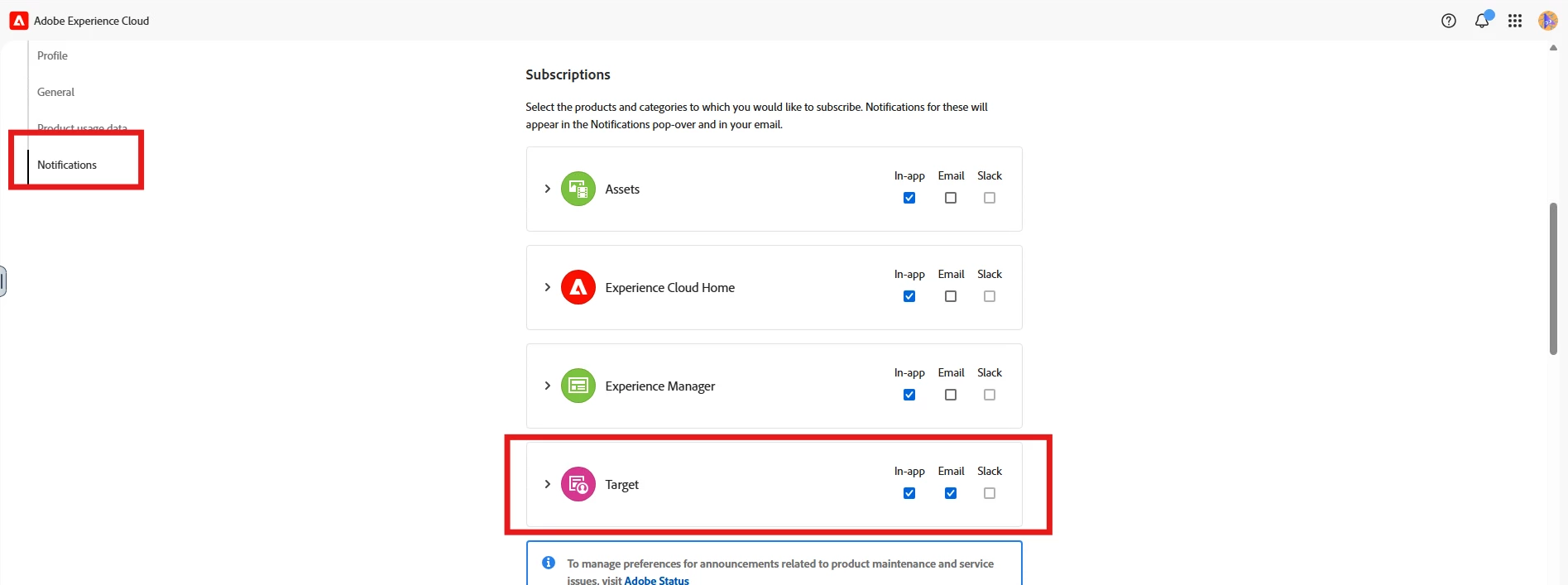Click the pink Target product icon
Viewport: 1568px width, 585px height.
tap(578, 484)
